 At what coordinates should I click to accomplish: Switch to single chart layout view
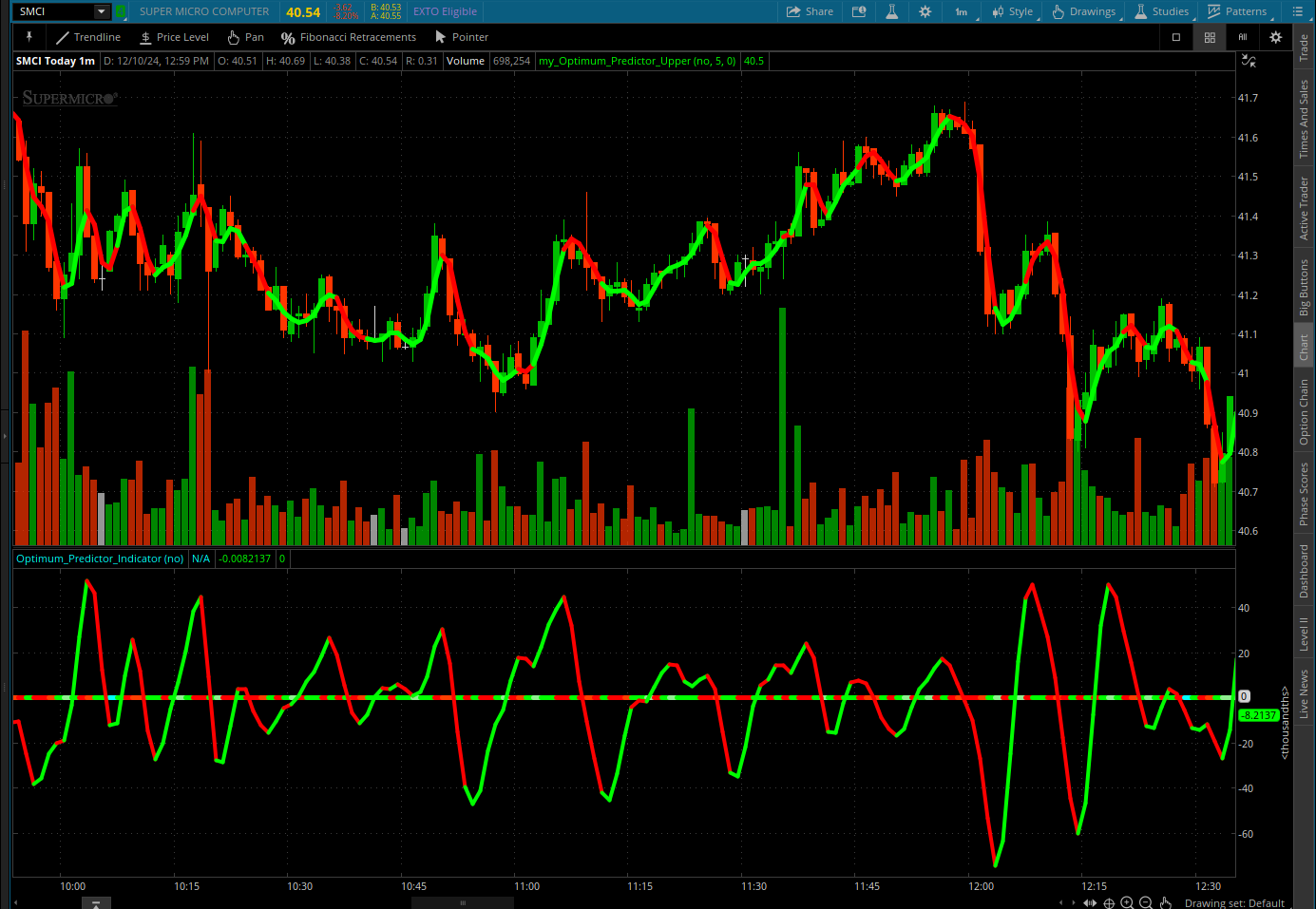coord(1176,37)
